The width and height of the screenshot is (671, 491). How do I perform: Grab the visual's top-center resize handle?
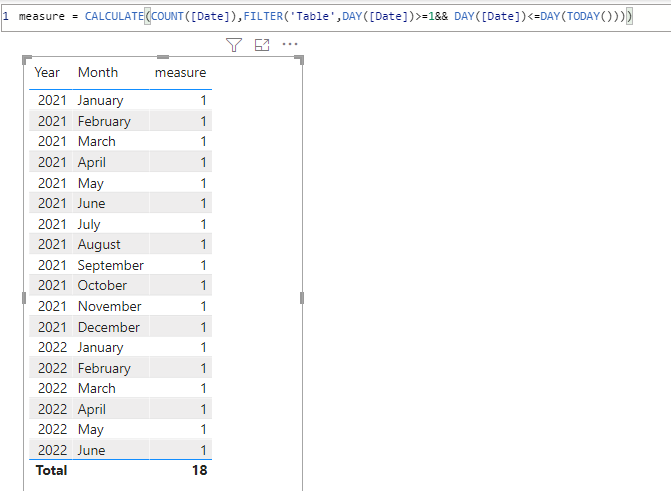pos(163,57)
